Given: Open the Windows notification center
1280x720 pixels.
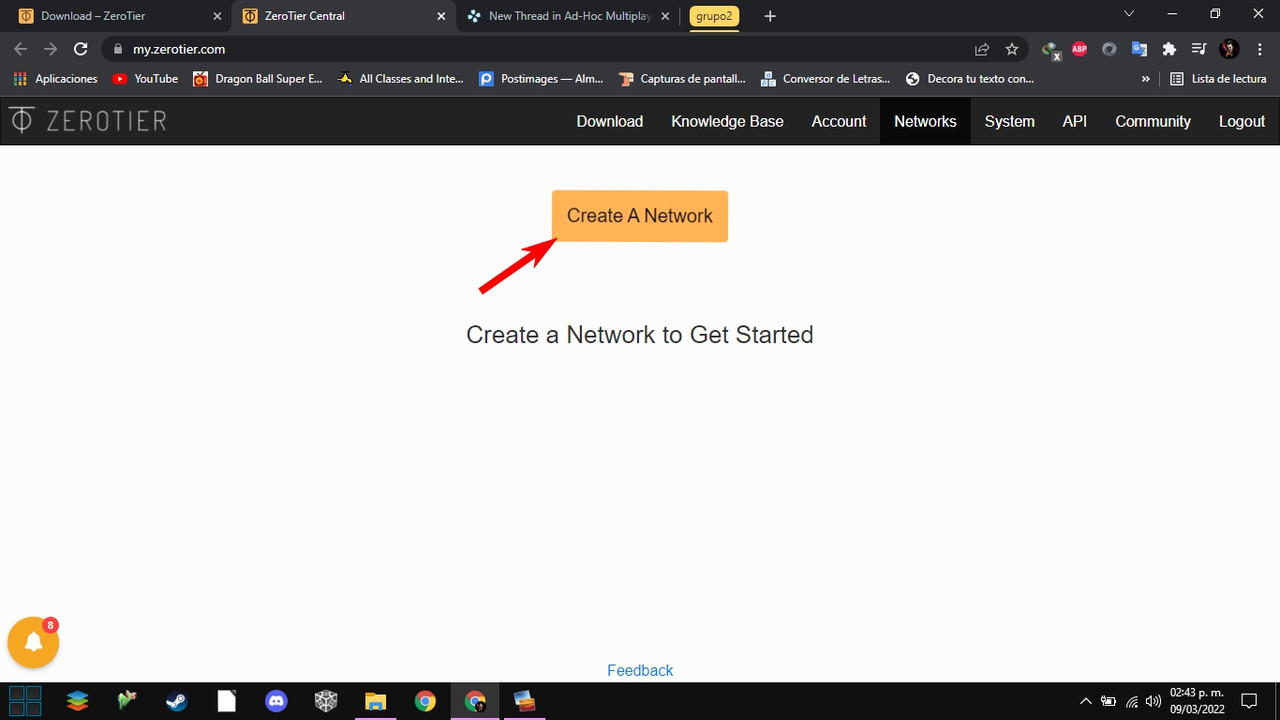Looking at the screenshot, I should click(1249, 701).
